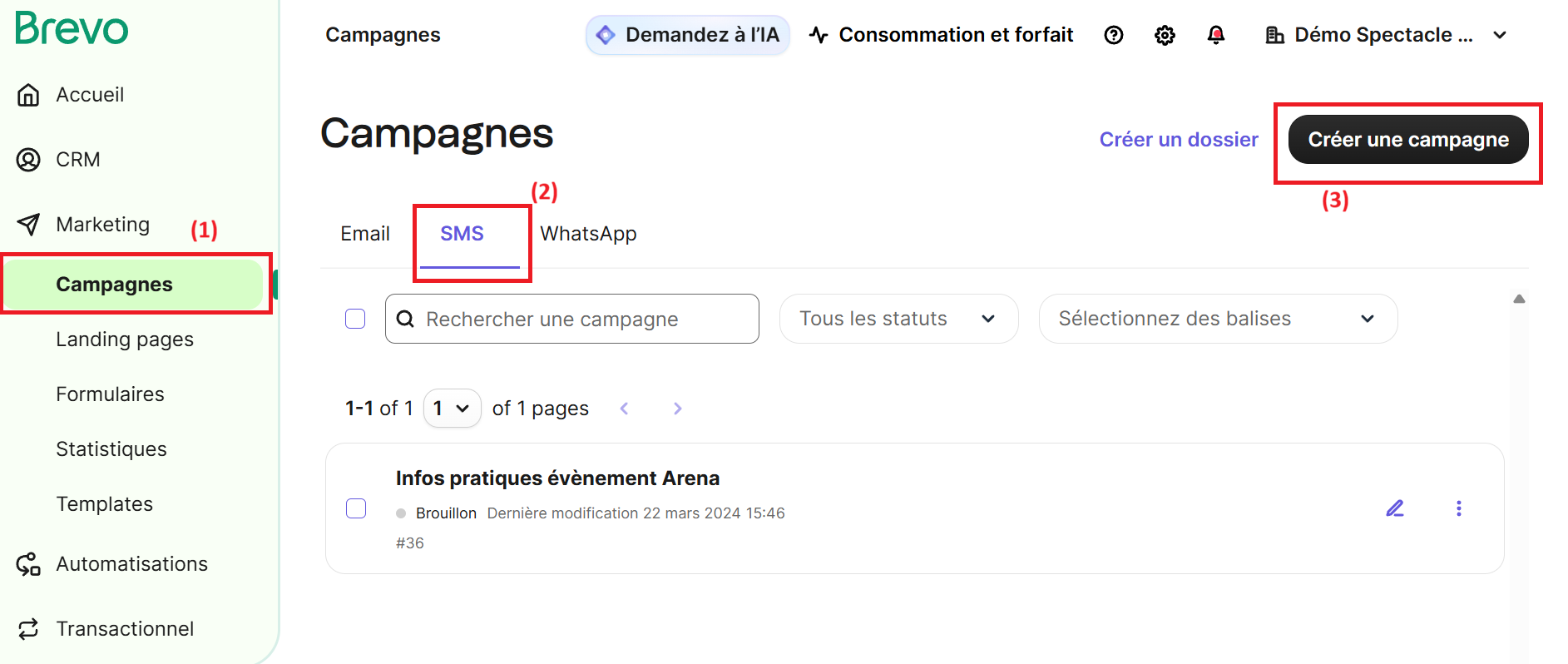Open the Sélectionnez des balises dropdown
This screenshot has width=1568, height=664.
[x=1217, y=319]
